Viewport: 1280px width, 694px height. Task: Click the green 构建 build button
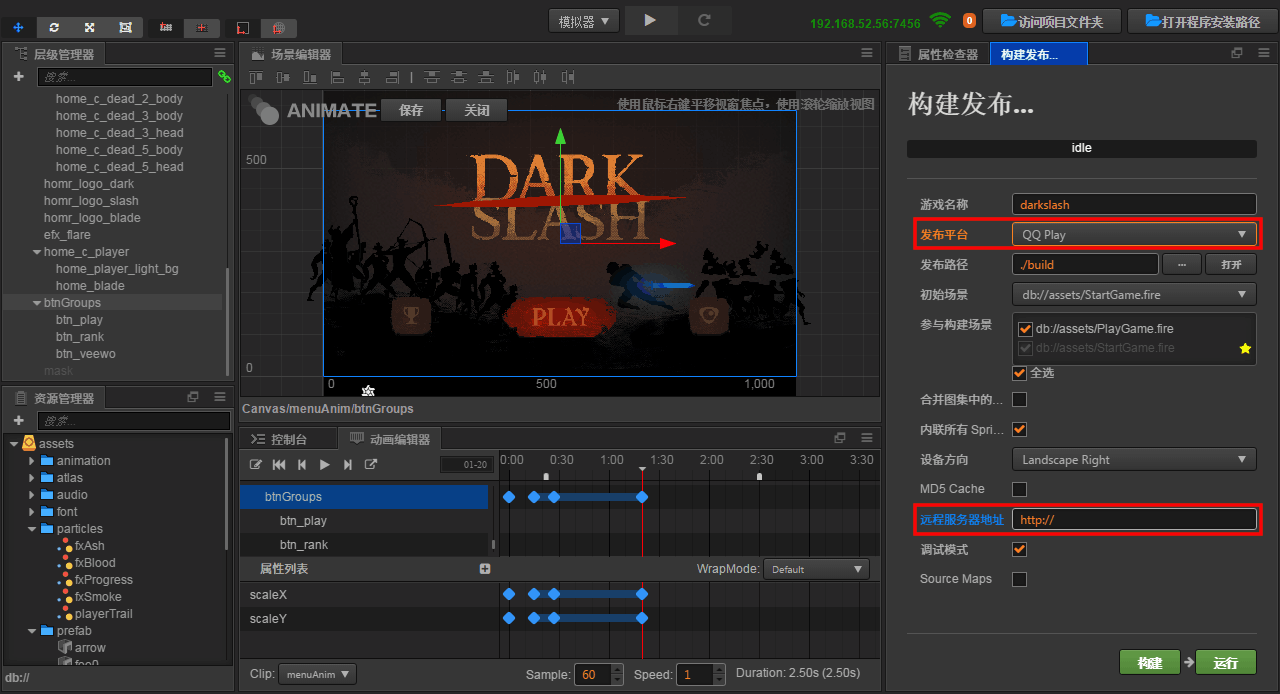click(1150, 663)
